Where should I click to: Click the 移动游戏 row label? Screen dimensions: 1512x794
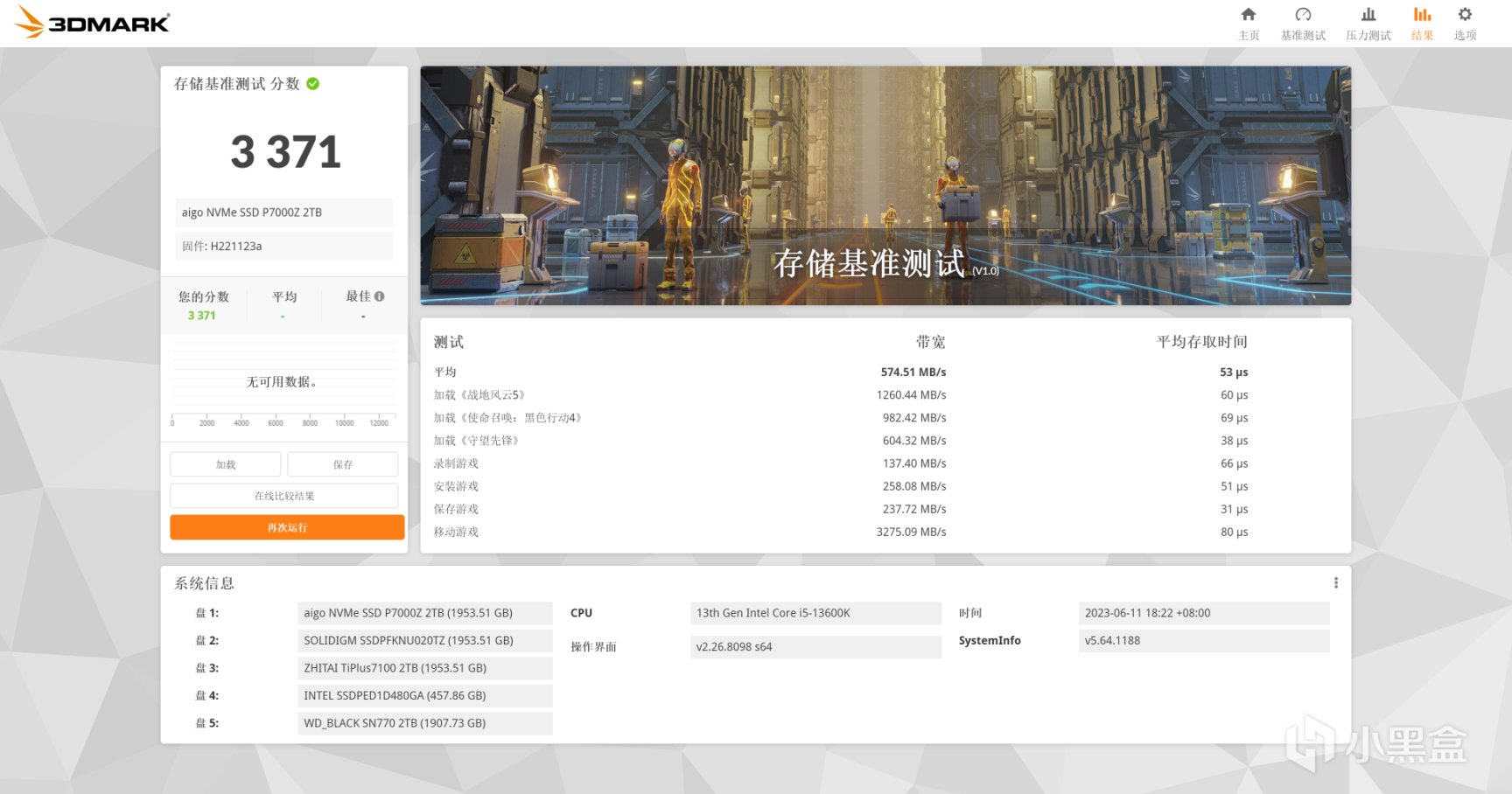click(x=456, y=532)
